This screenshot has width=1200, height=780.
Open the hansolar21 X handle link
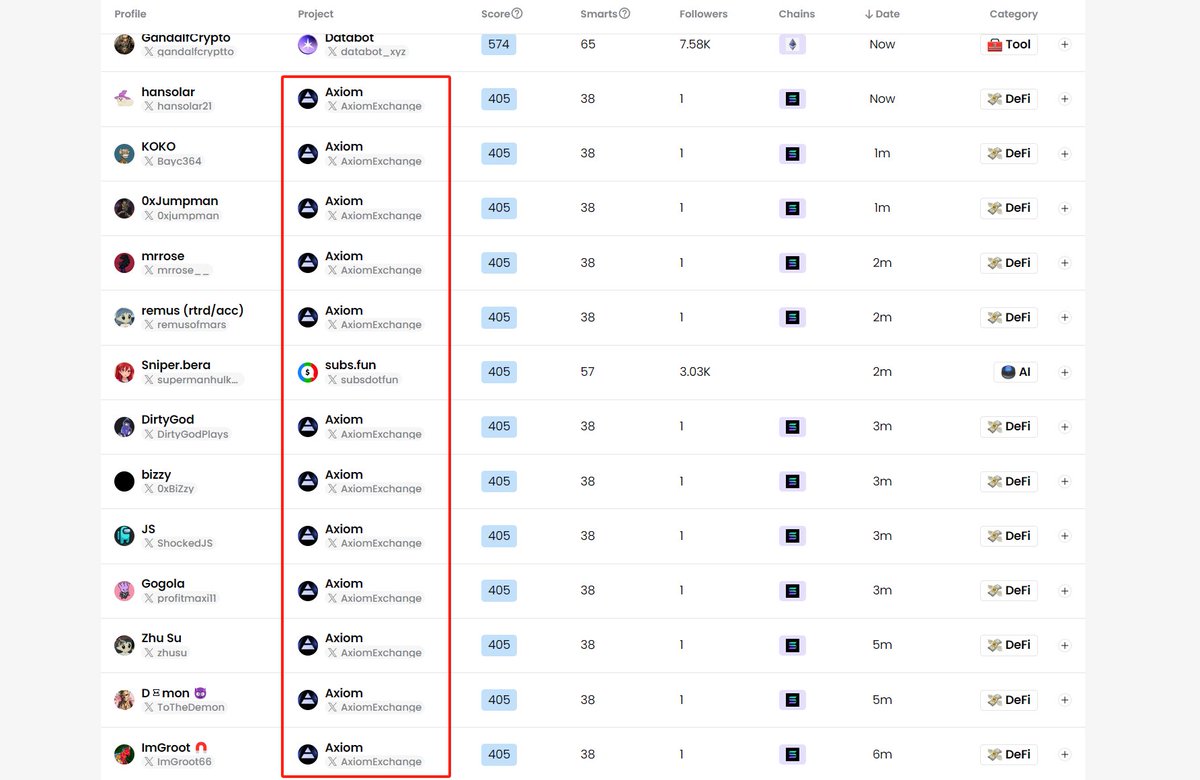click(x=177, y=106)
